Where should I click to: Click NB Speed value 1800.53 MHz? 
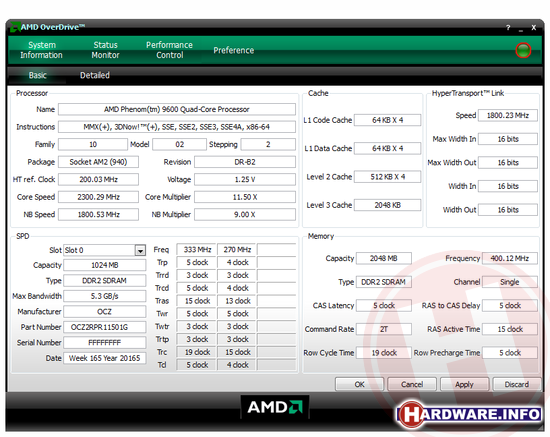click(x=99, y=214)
